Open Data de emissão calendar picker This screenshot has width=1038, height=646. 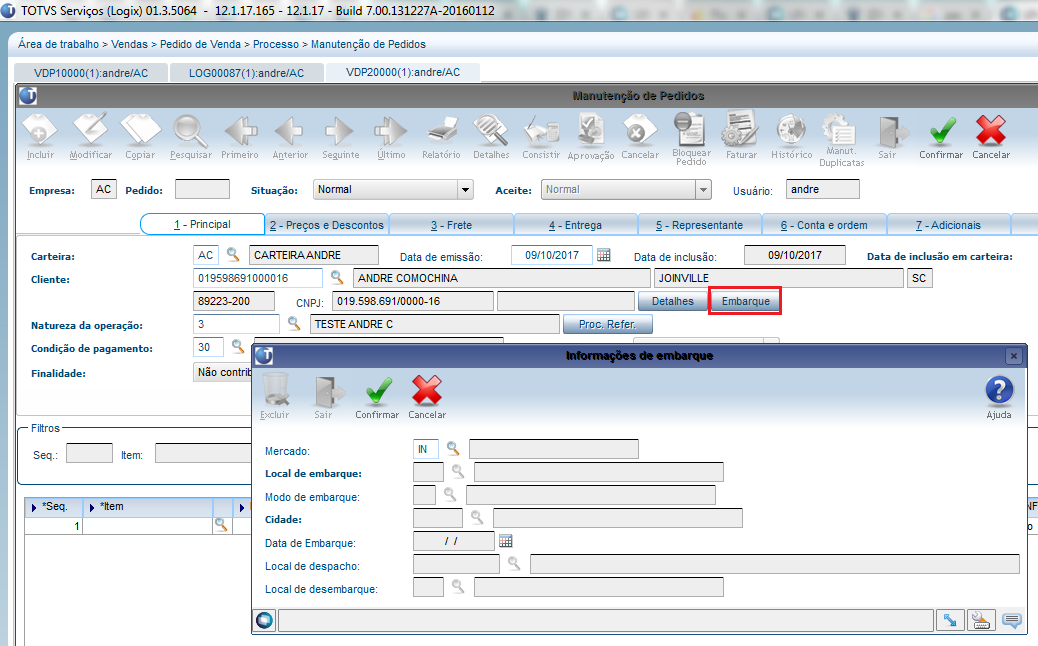pyautogui.click(x=603, y=254)
